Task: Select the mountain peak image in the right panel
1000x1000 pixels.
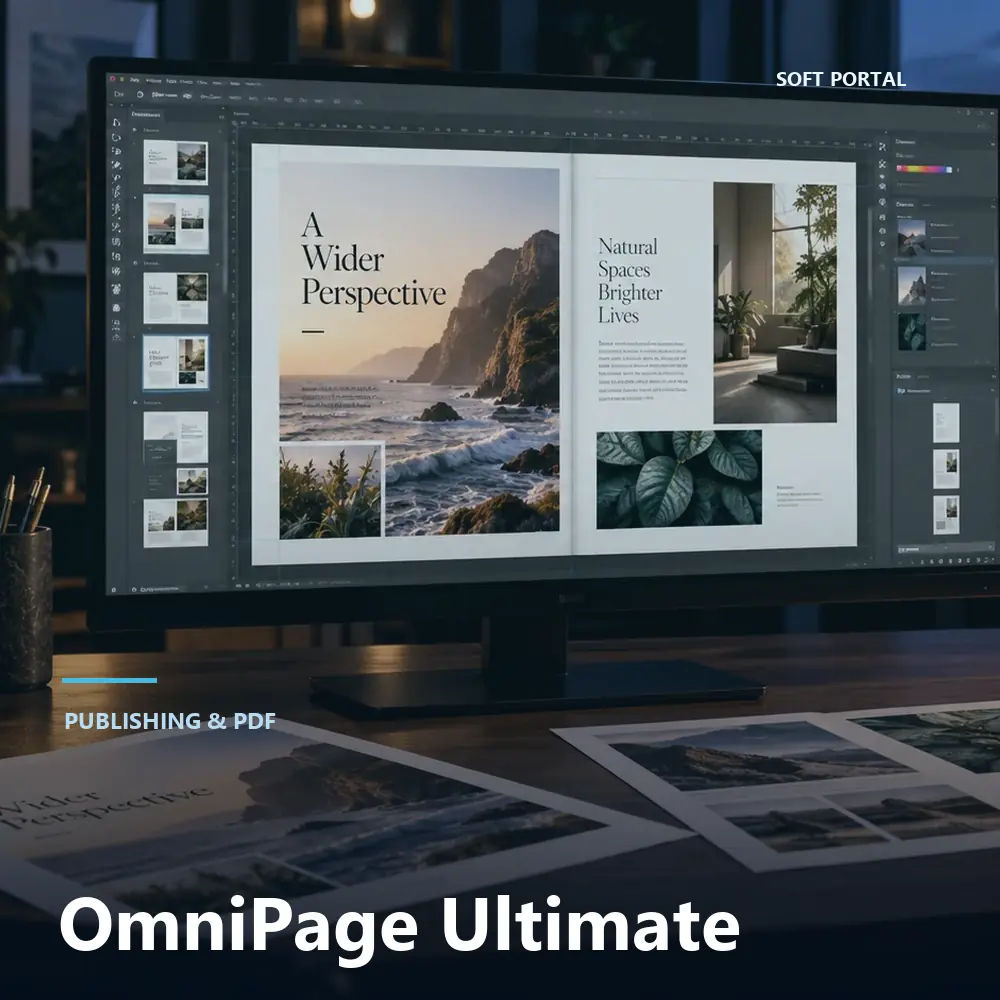Action: (911, 285)
